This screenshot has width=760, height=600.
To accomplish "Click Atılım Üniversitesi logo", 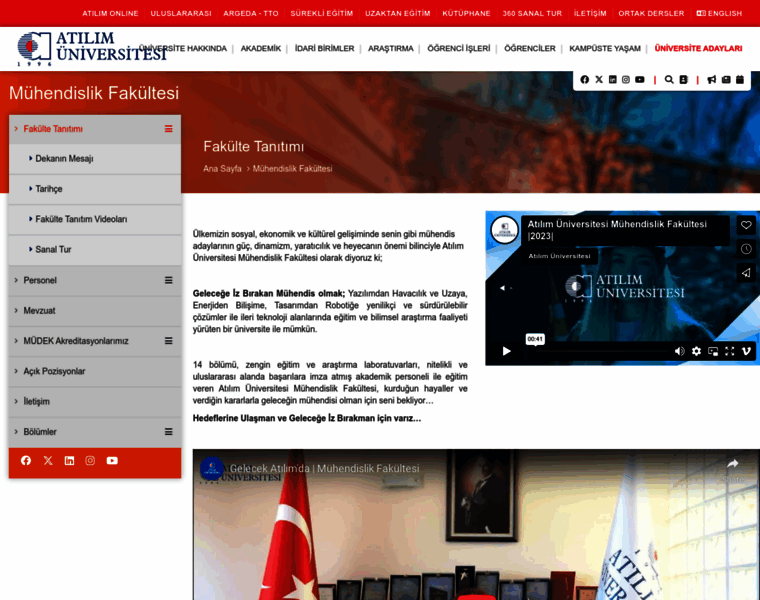I will pyautogui.click(x=92, y=48).
